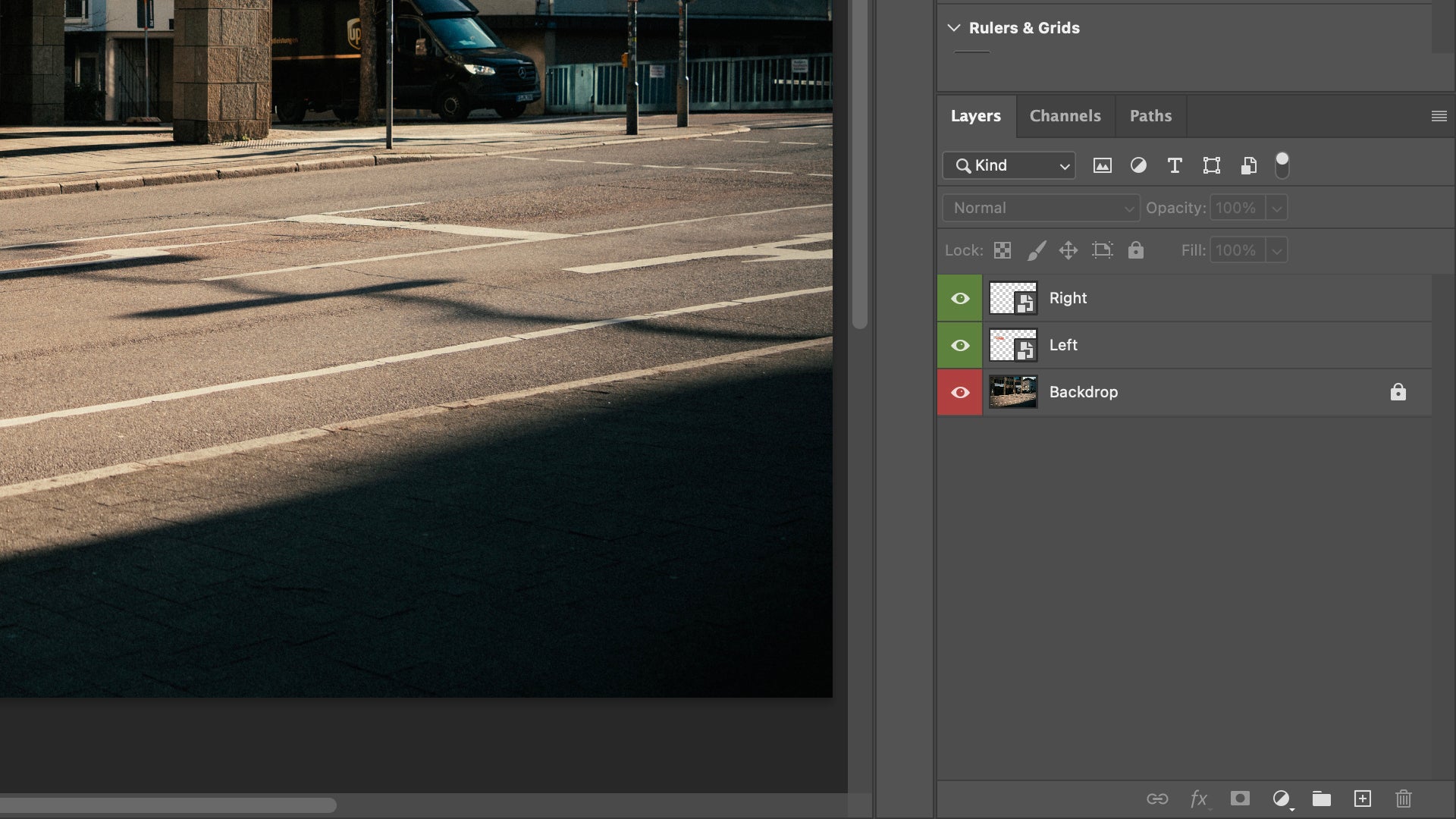Hide the Backdrop layer
Screen dimensions: 1456x819
point(960,392)
